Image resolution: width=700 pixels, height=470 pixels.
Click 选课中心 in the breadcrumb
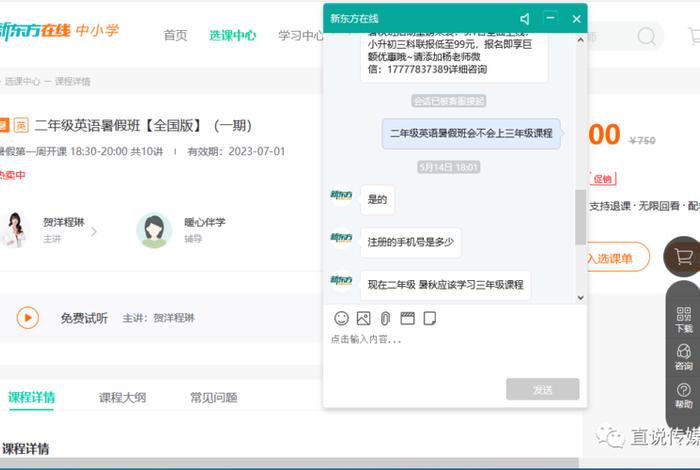(x=22, y=81)
